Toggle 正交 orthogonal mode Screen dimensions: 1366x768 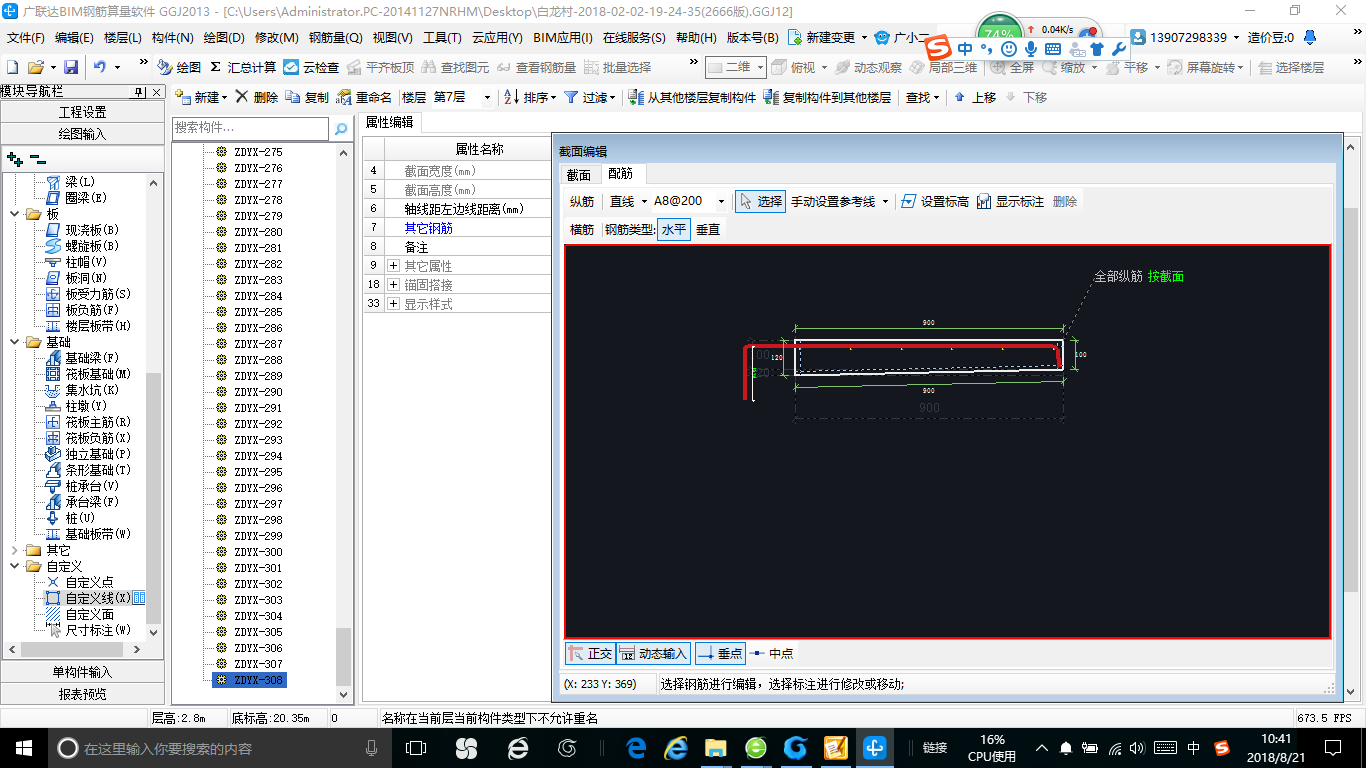(590, 653)
